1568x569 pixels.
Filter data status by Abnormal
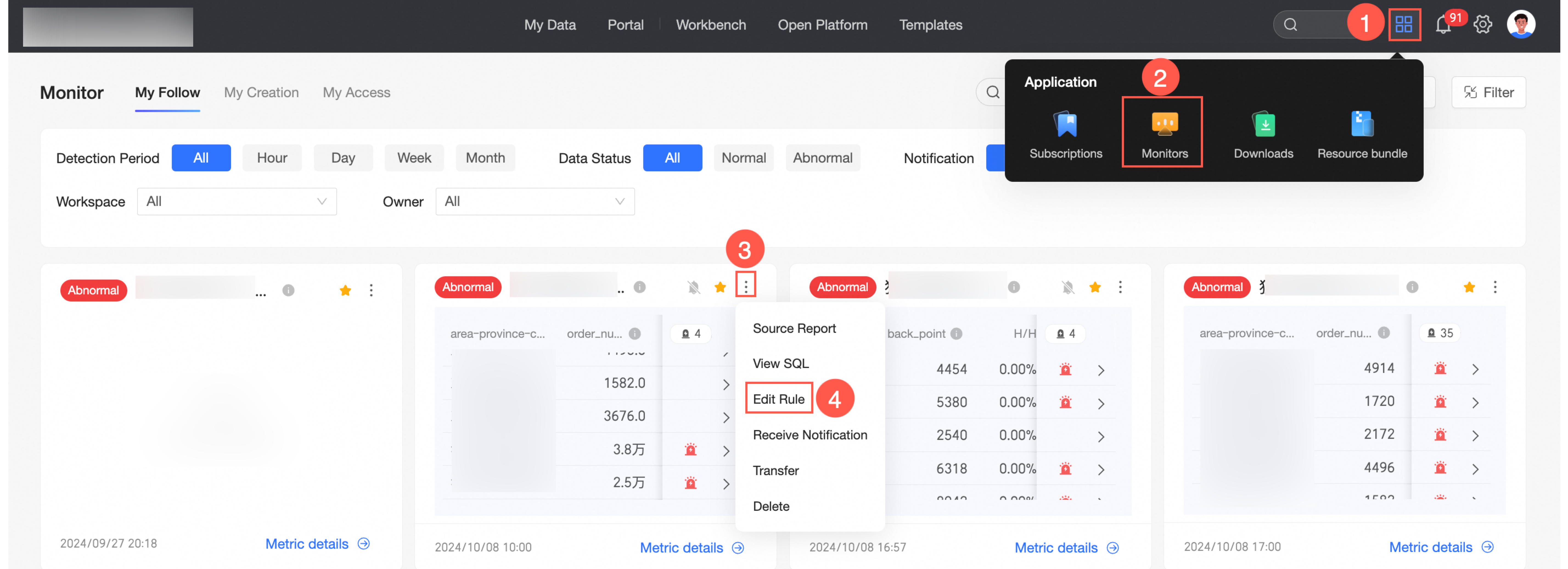click(x=822, y=158)
